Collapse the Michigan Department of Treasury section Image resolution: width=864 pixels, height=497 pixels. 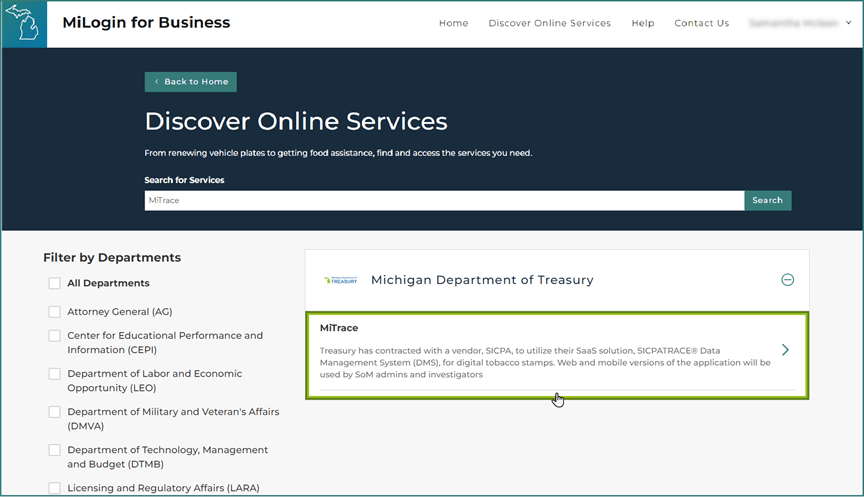click(x=787, y=280)
